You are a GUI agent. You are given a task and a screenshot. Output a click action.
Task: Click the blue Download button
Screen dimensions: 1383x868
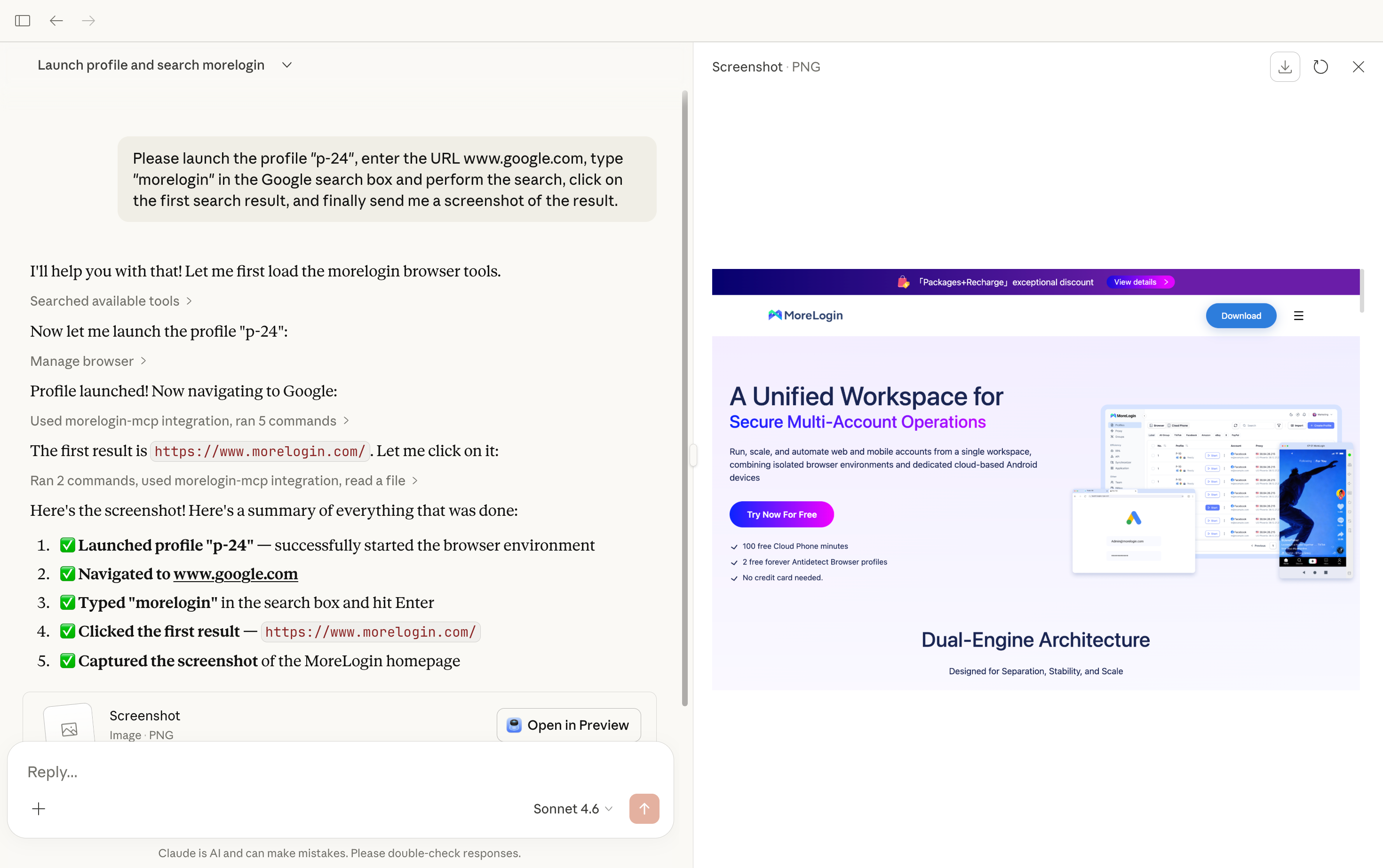pos(1240,316)
